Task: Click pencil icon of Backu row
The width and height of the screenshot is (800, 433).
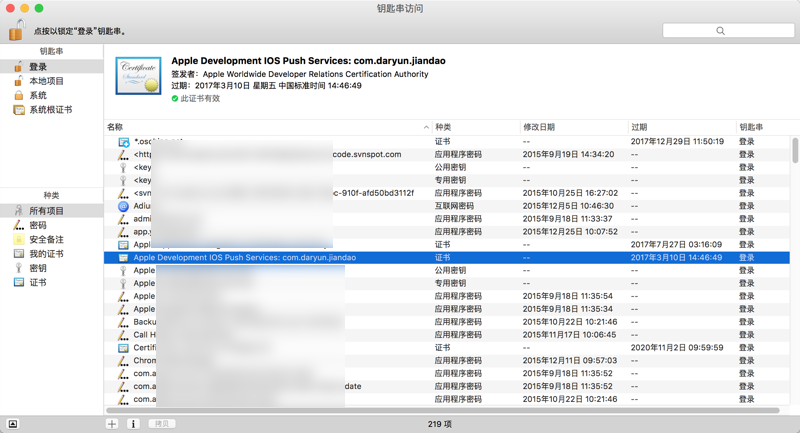Action: coord(123,322)
